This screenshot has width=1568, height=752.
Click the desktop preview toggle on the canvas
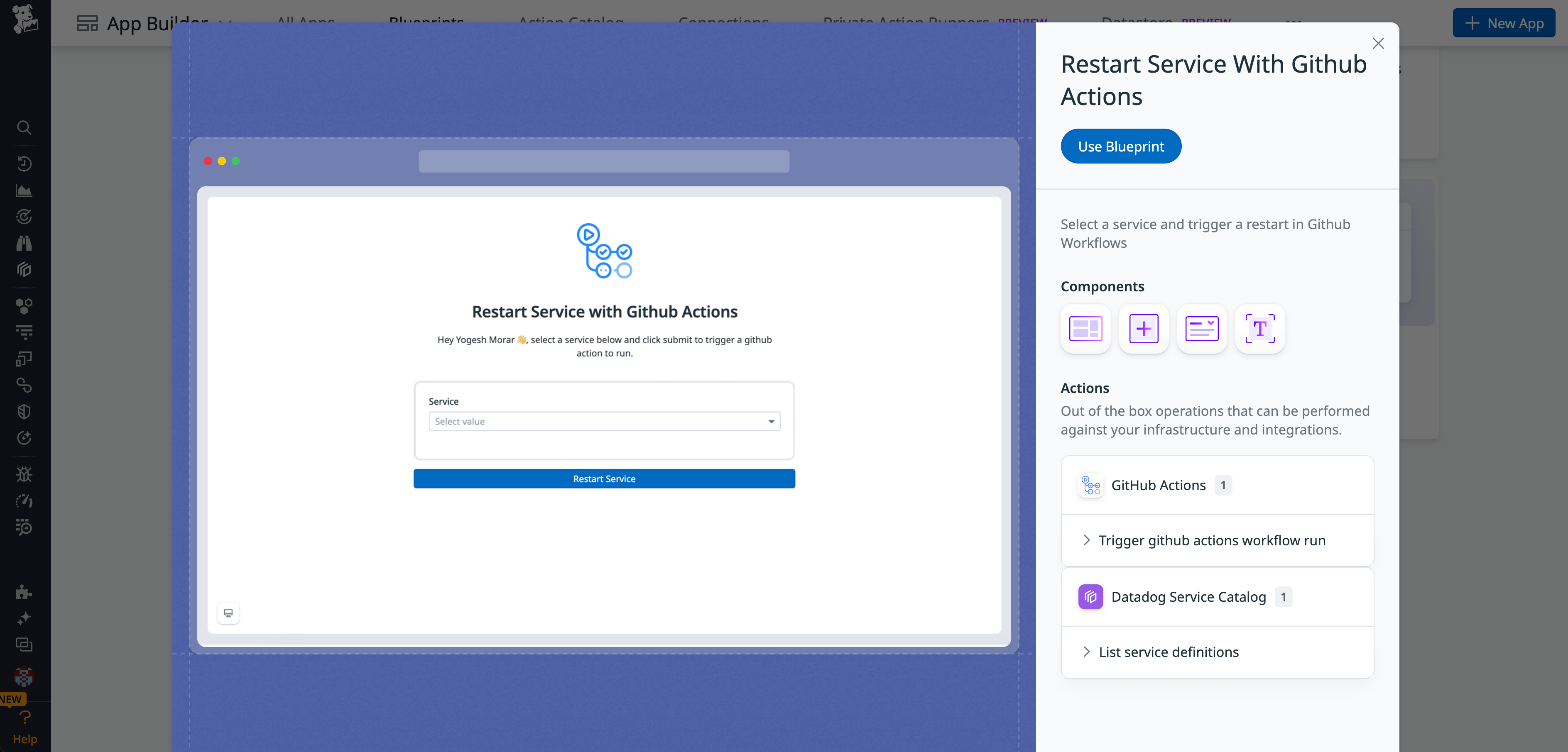pyautogui.click(x=228, y=613)
